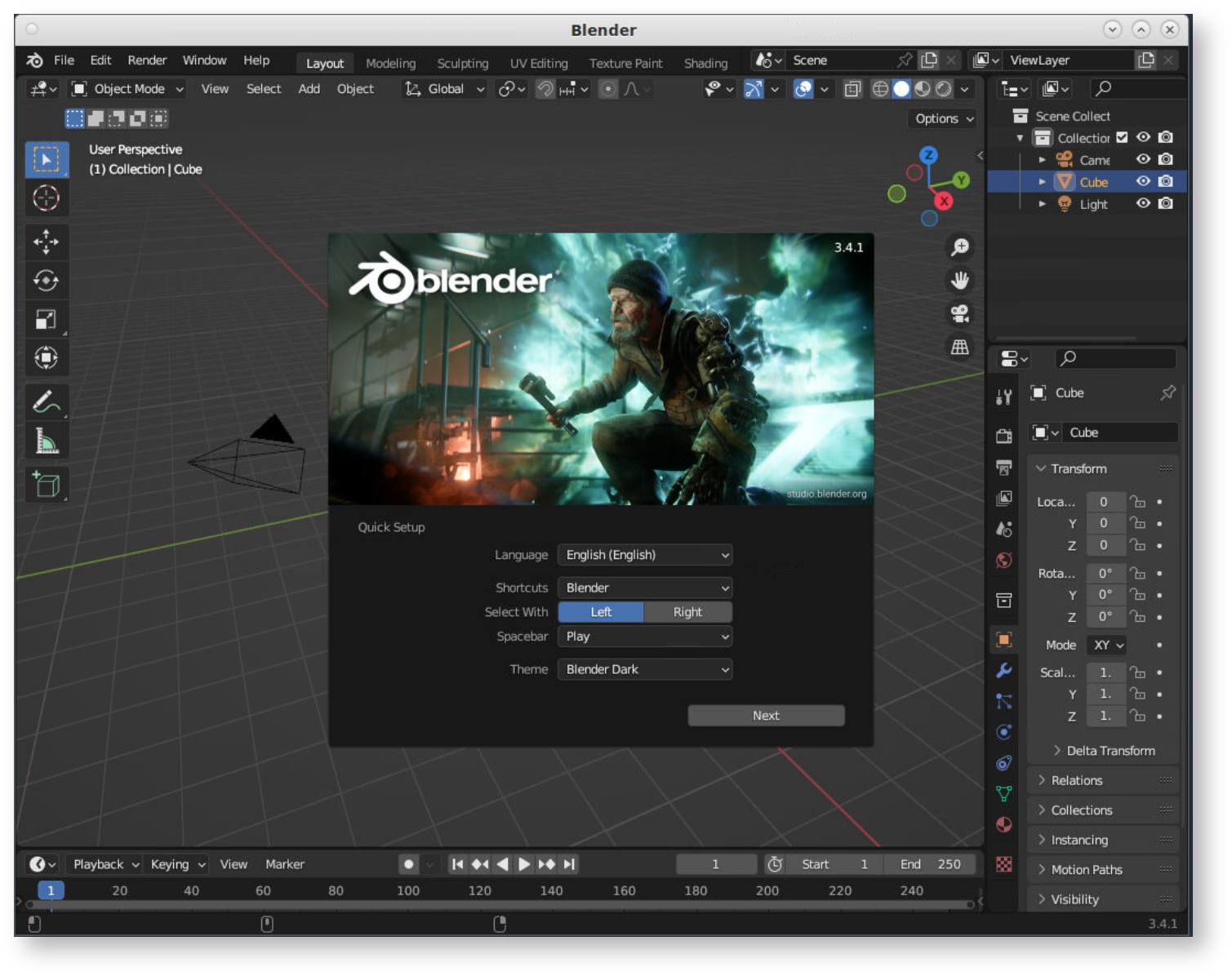
Task: Open the Output properties tab
Action: (1004, 467)
